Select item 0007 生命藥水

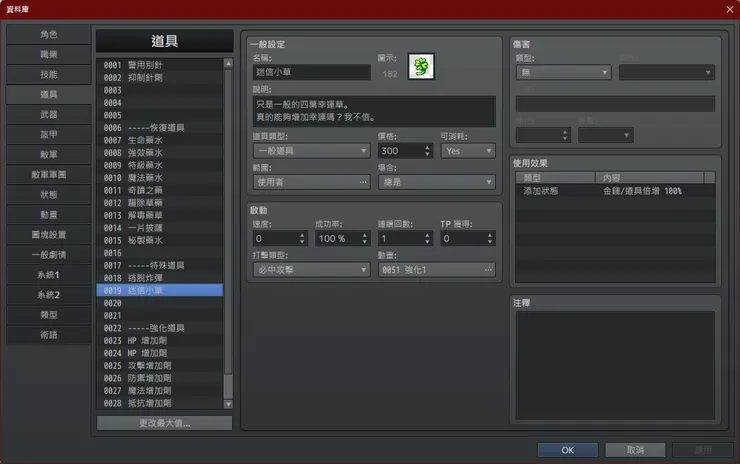pos(160,140)
